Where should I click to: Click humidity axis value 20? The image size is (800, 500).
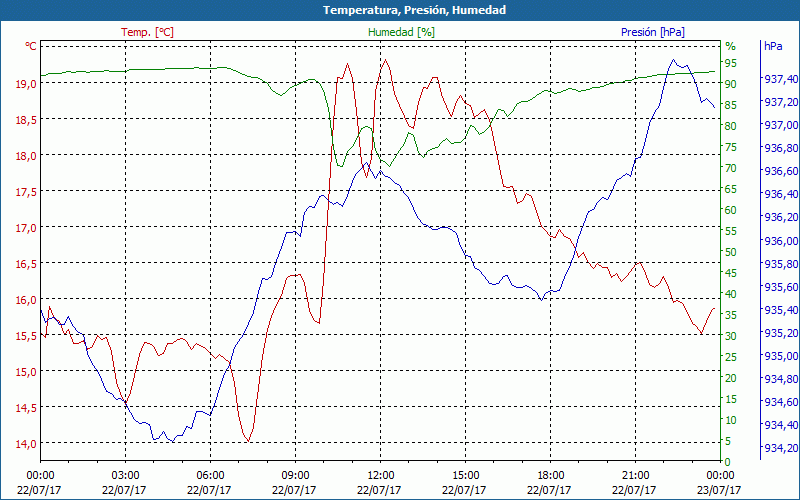731,378
